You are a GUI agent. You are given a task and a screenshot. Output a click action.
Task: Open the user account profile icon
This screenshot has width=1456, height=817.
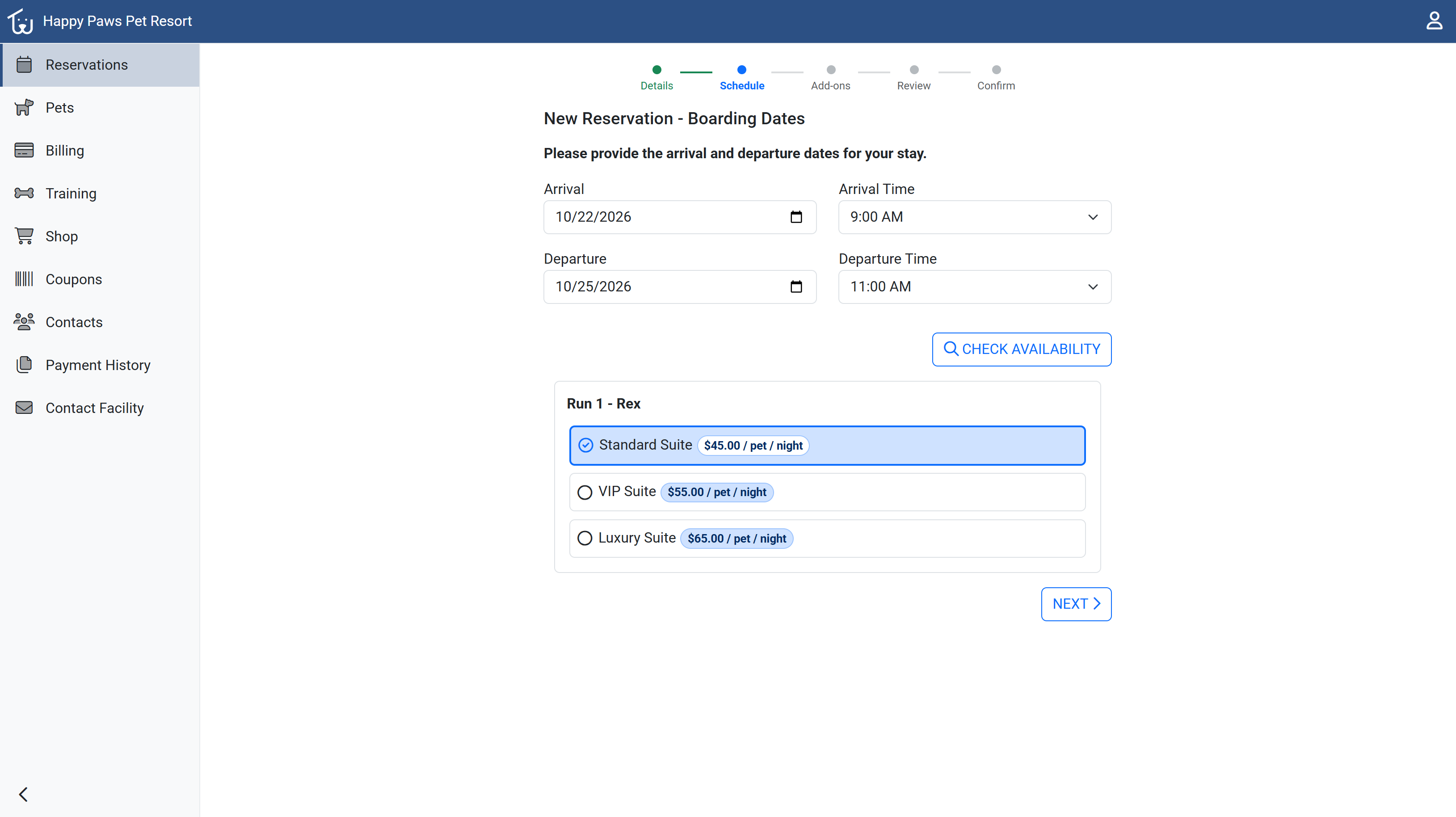pyautogui.click(x=1434, y=21)
